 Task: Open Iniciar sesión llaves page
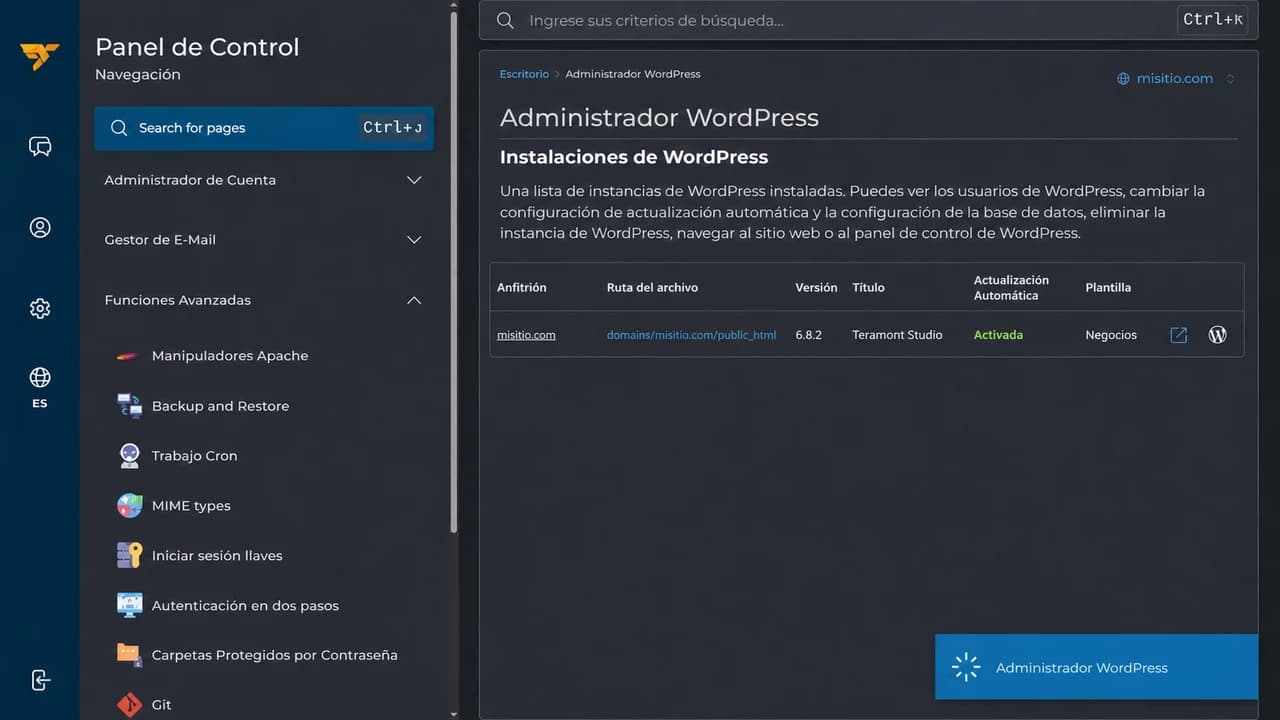217,555
